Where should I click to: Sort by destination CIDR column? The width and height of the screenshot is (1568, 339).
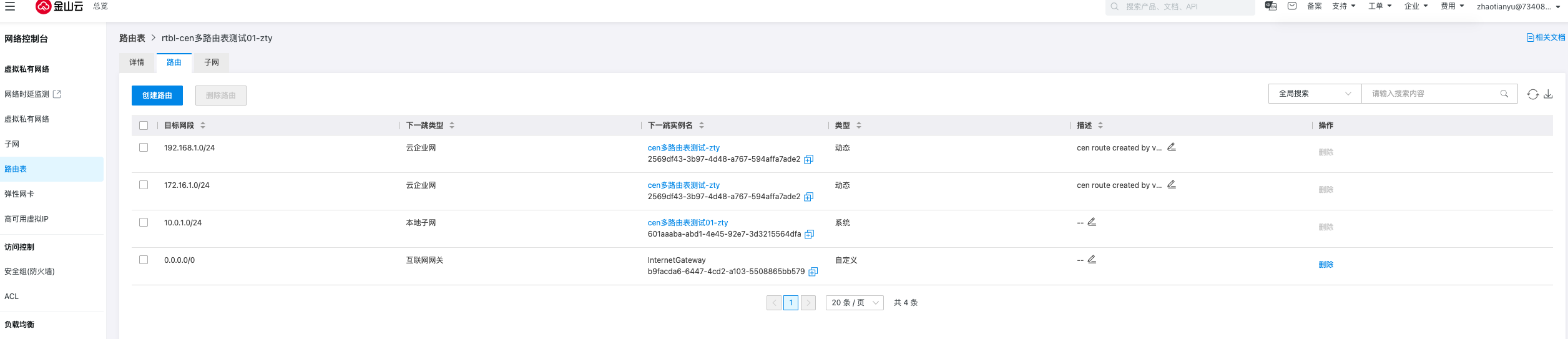click(x=203, y=125)
